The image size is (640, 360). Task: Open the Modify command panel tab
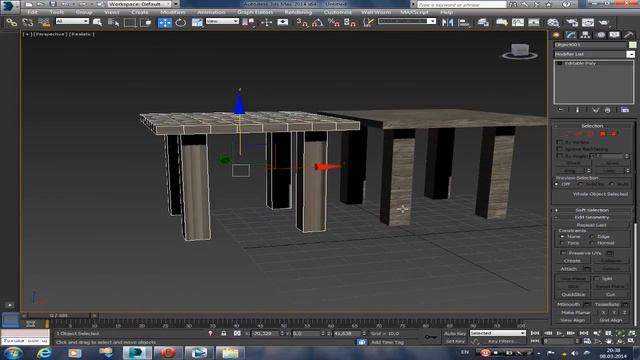tap(571, 35)
